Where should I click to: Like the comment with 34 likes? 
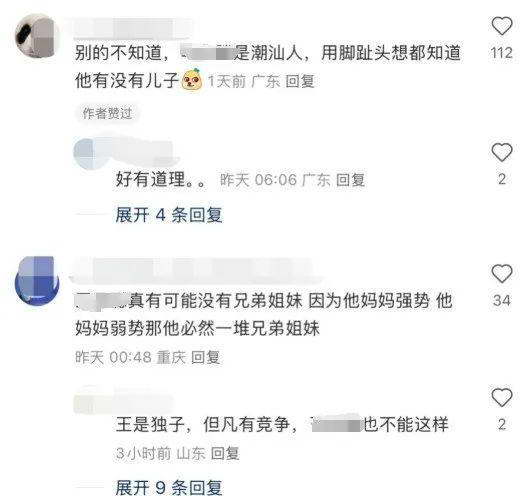[x=502, y=273]
